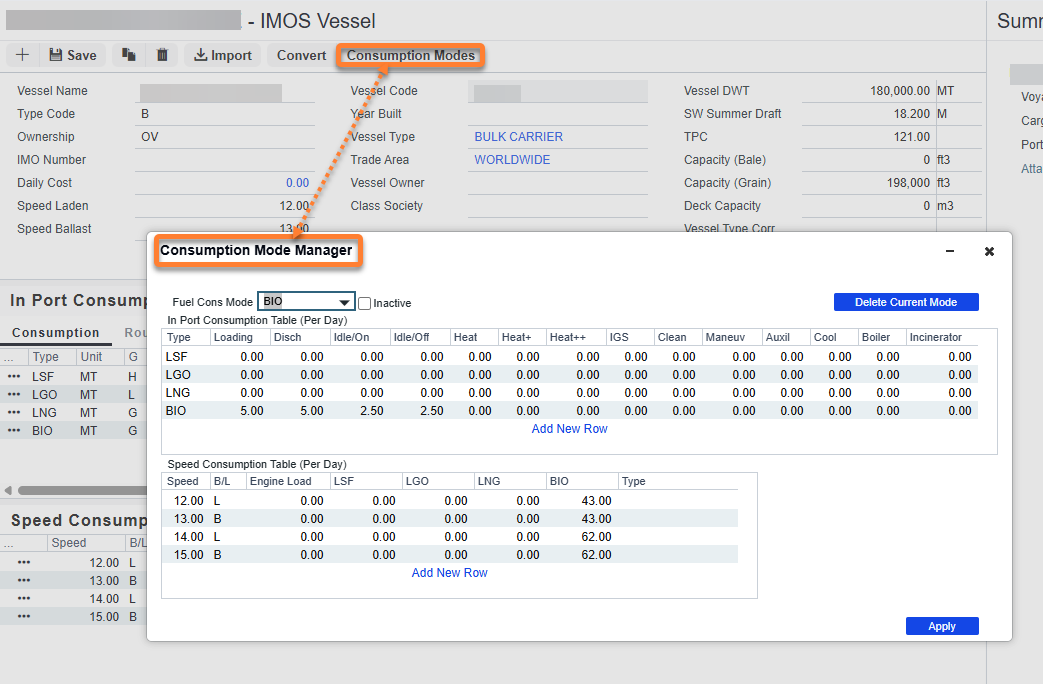Click the plus icon to add new vessel

coord(22,55)
